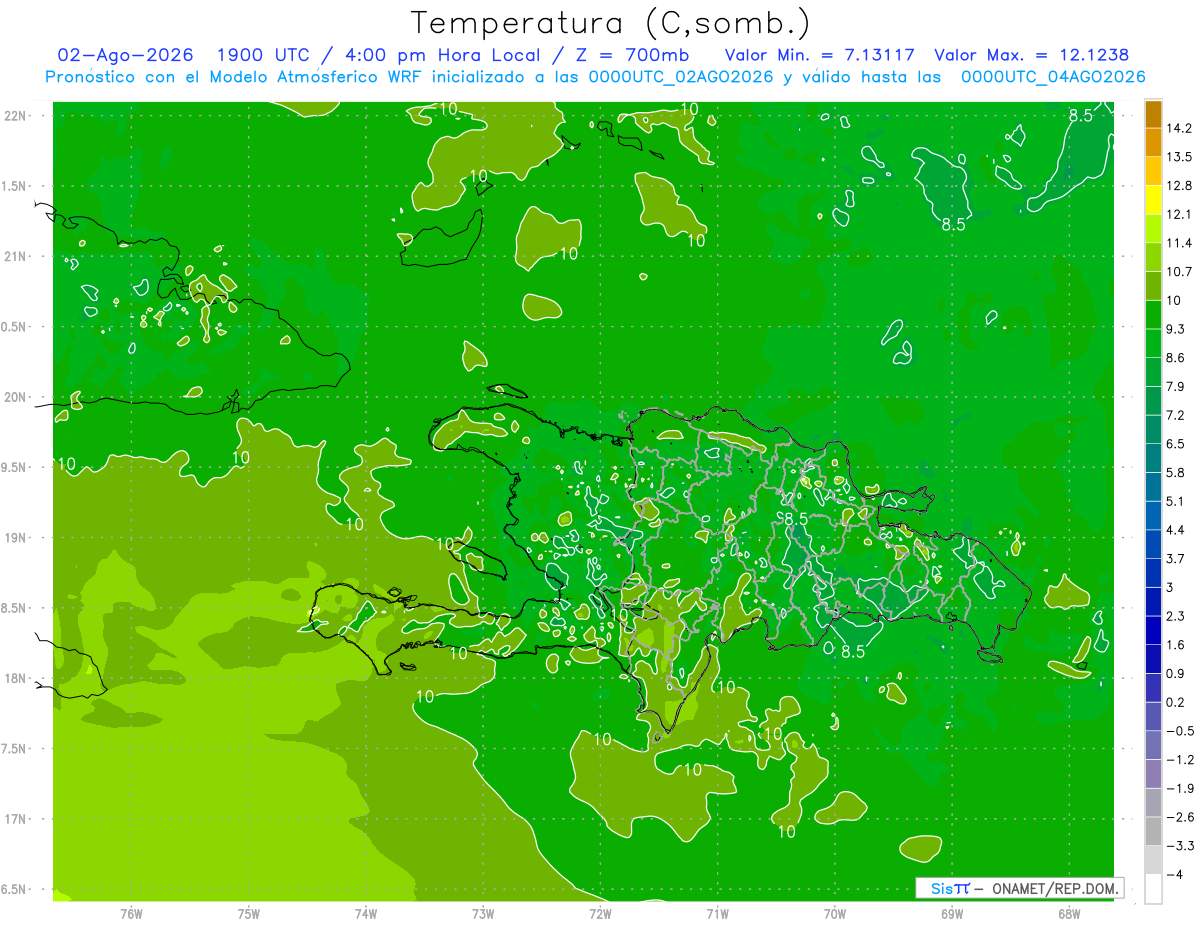Click the '5.1' colorbar value
The image size is (1200, 927).
pyautogui.click(x=1176, y=501)
